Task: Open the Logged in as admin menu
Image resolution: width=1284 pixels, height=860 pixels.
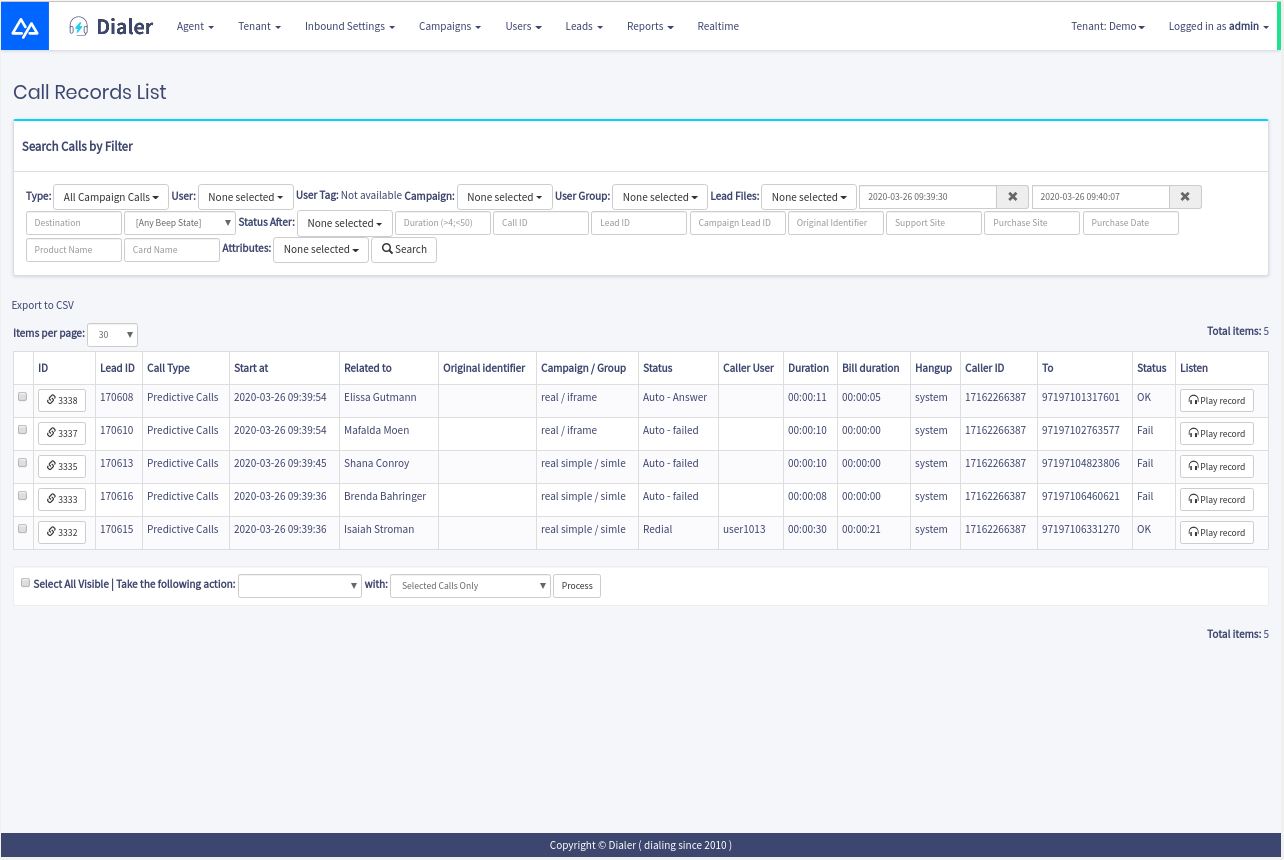Action: [x=1219, y=26]
